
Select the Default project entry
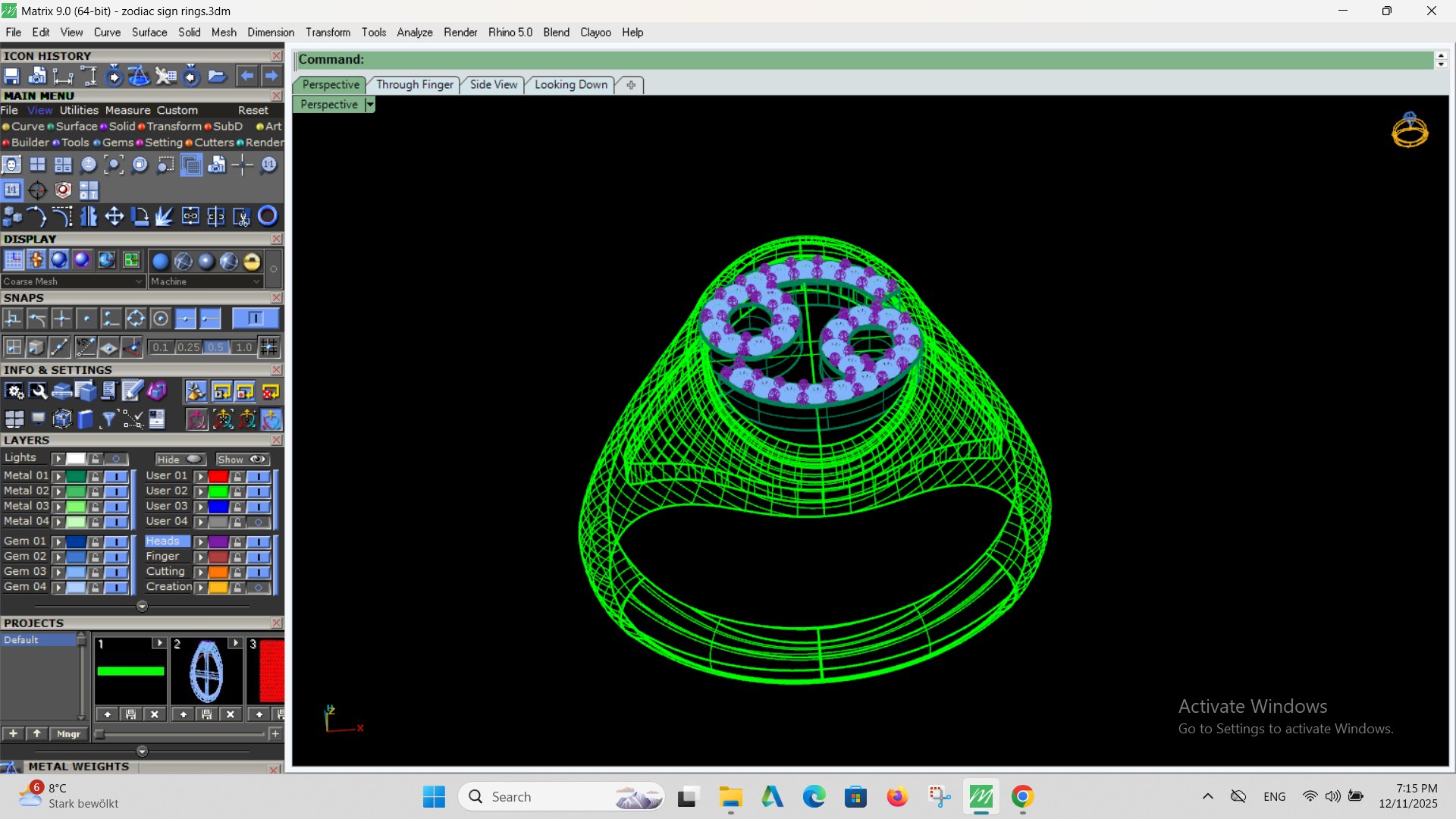[39, 640]
